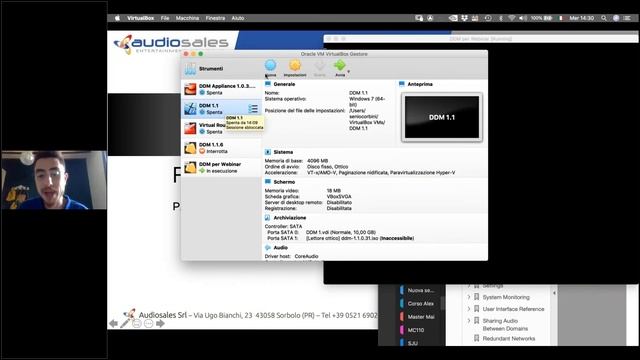Click the Sistema section header
Viewport: 640px width, 360px height.
pos(283,152)
